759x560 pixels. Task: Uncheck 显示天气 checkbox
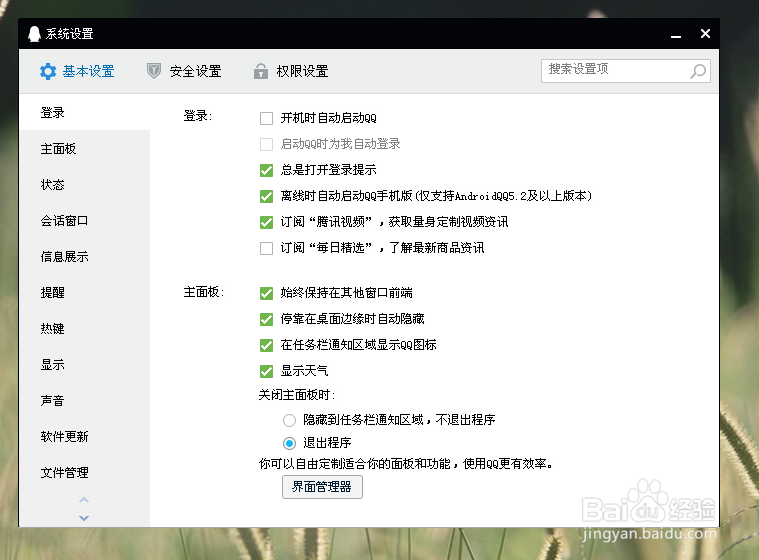(266, 371)
